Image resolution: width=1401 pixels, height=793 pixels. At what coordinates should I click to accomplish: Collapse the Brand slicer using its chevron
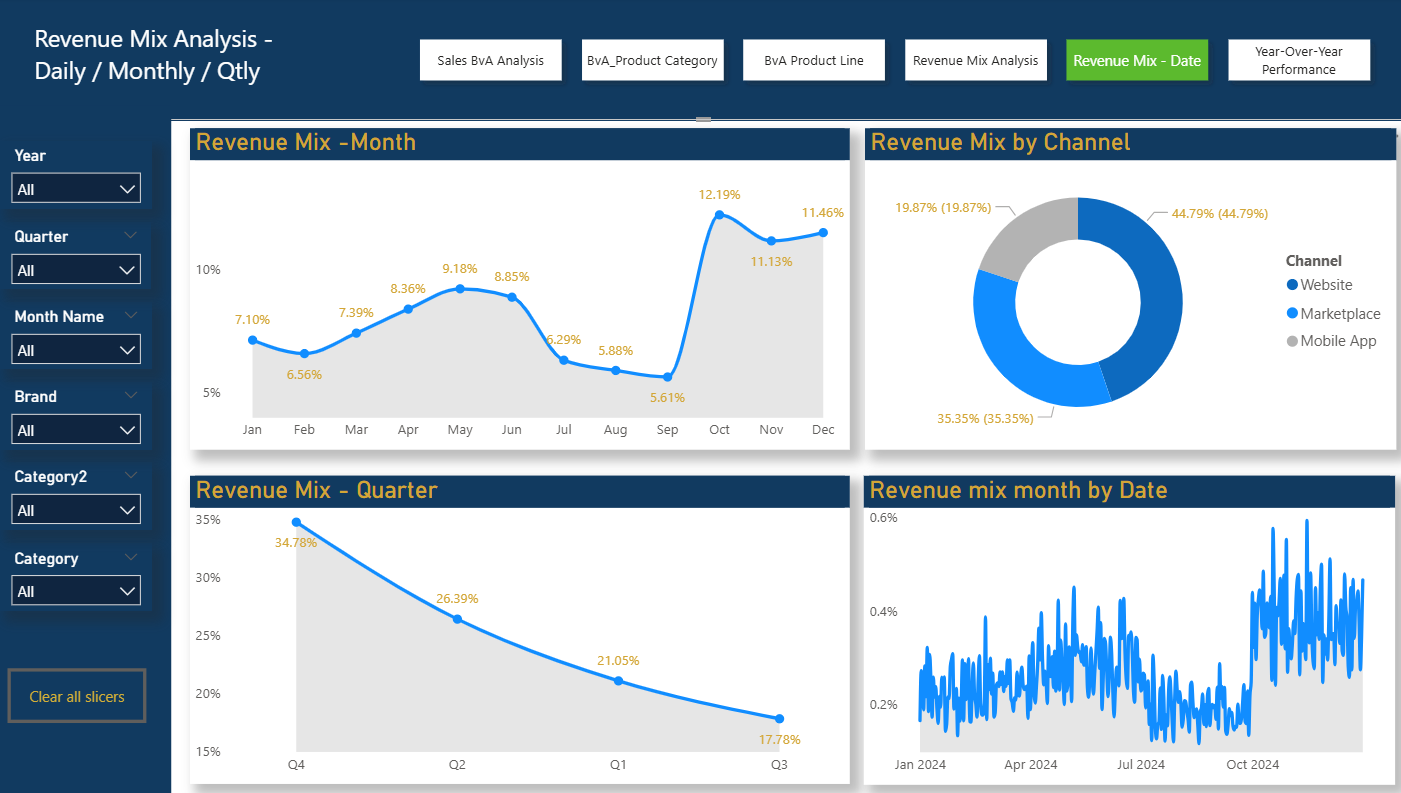pos(131,395)
